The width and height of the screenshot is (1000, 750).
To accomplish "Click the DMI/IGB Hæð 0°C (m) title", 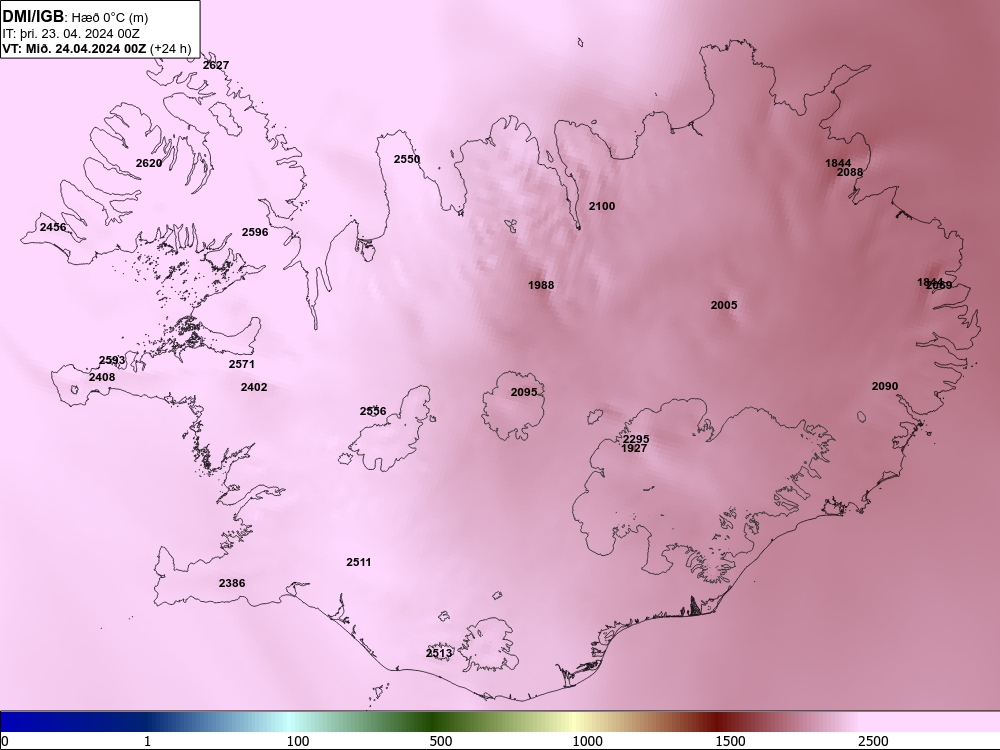I will pyautogui.click(x=75, y=17).
